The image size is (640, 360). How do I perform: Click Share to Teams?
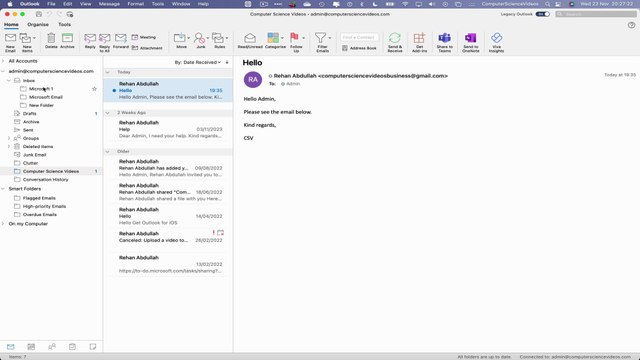coord(444,42)
